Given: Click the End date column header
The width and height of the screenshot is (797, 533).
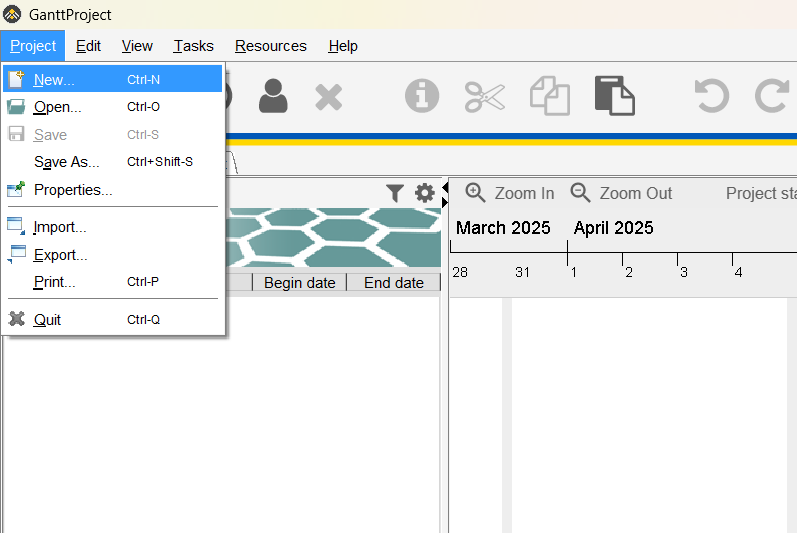Looking at the screenshot, I should click(393, 283).
